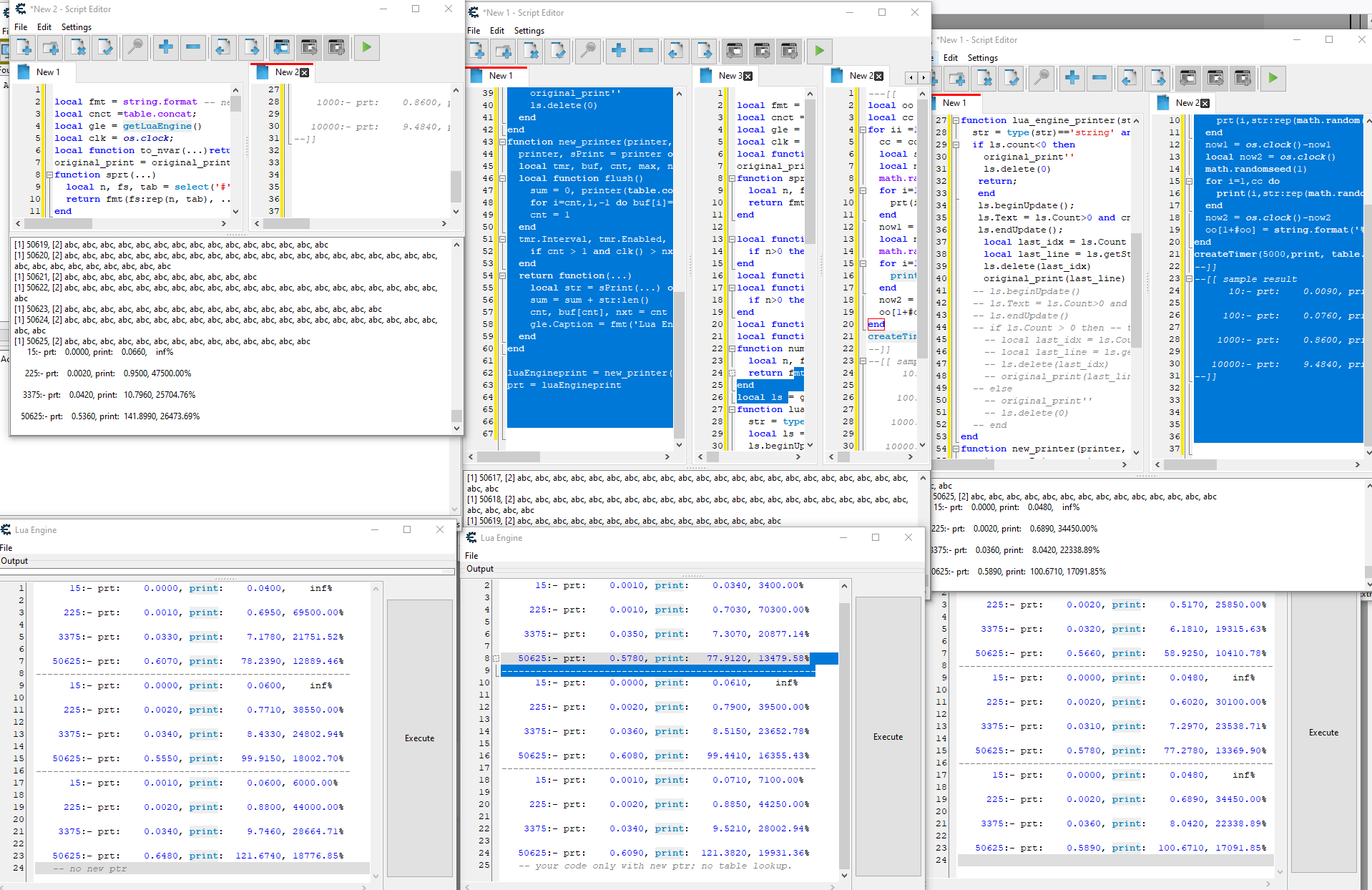Click the open script folder icon in the New 2 Script Editor

[x=51, y=48]
